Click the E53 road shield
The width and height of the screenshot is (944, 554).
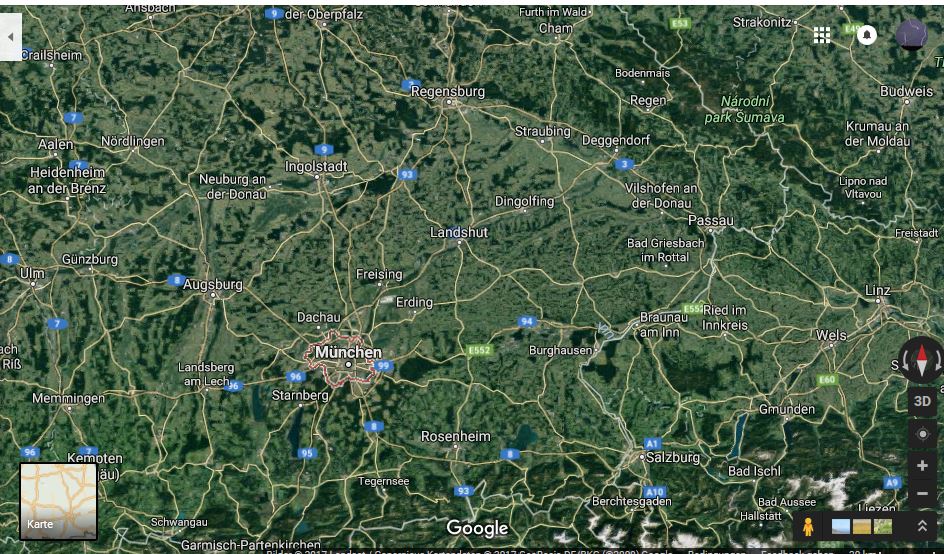coord(680,23)
